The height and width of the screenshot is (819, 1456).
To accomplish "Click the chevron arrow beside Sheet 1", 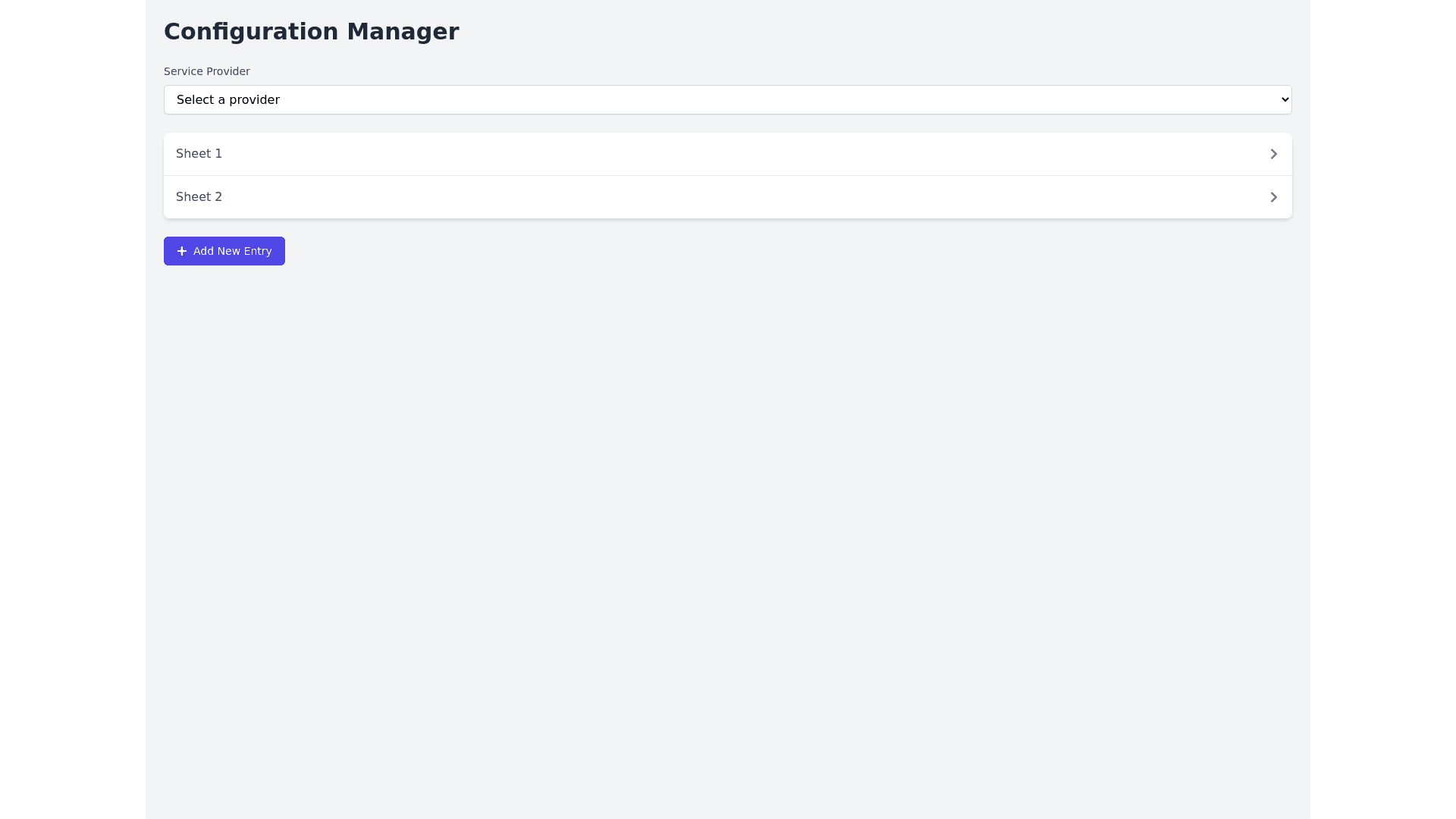I will point(1273,154).
